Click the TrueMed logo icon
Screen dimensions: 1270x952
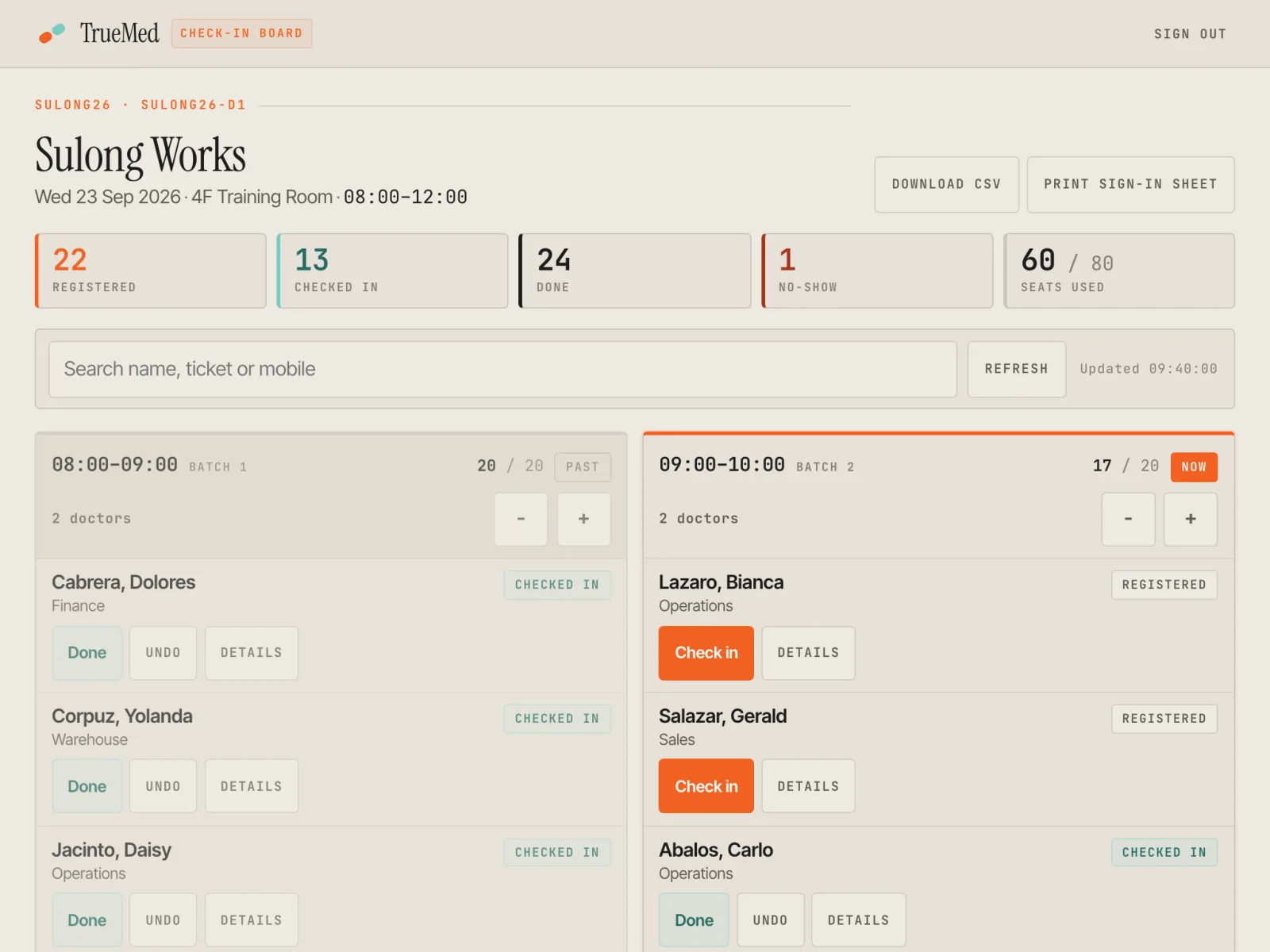coord(52,33)
